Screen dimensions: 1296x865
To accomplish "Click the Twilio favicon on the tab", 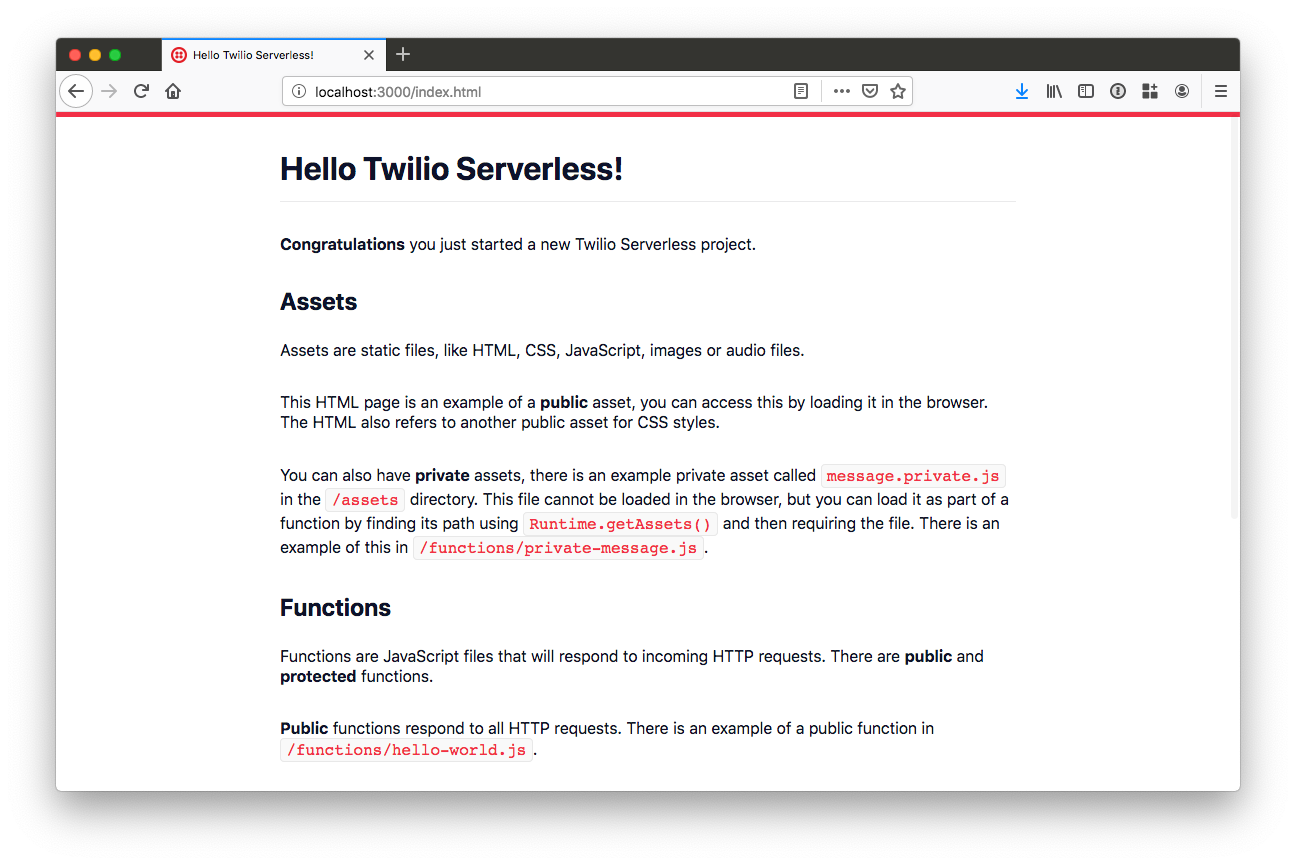I will coord(179,55).
